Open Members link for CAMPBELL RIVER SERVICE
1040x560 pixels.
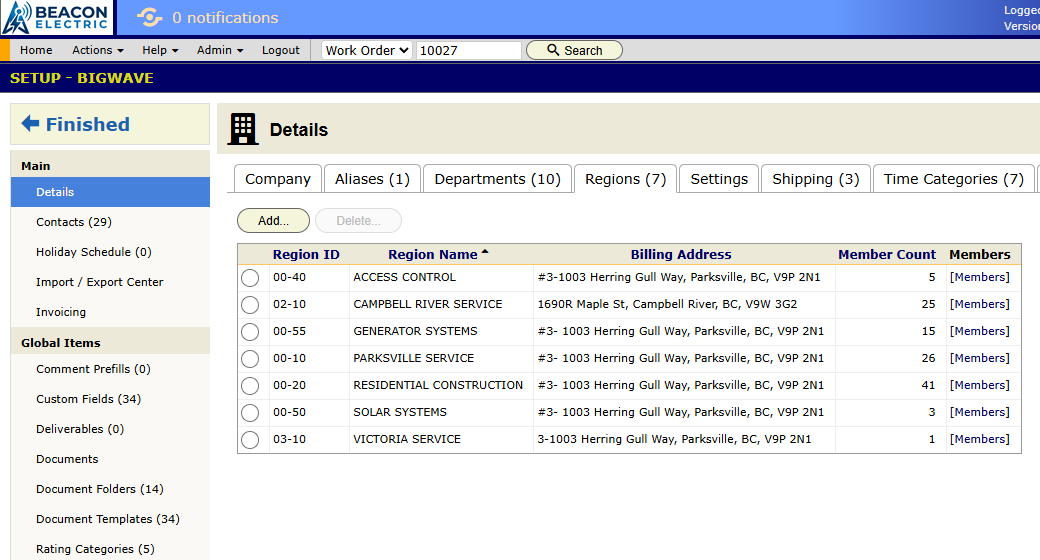[x=980, y=305]
